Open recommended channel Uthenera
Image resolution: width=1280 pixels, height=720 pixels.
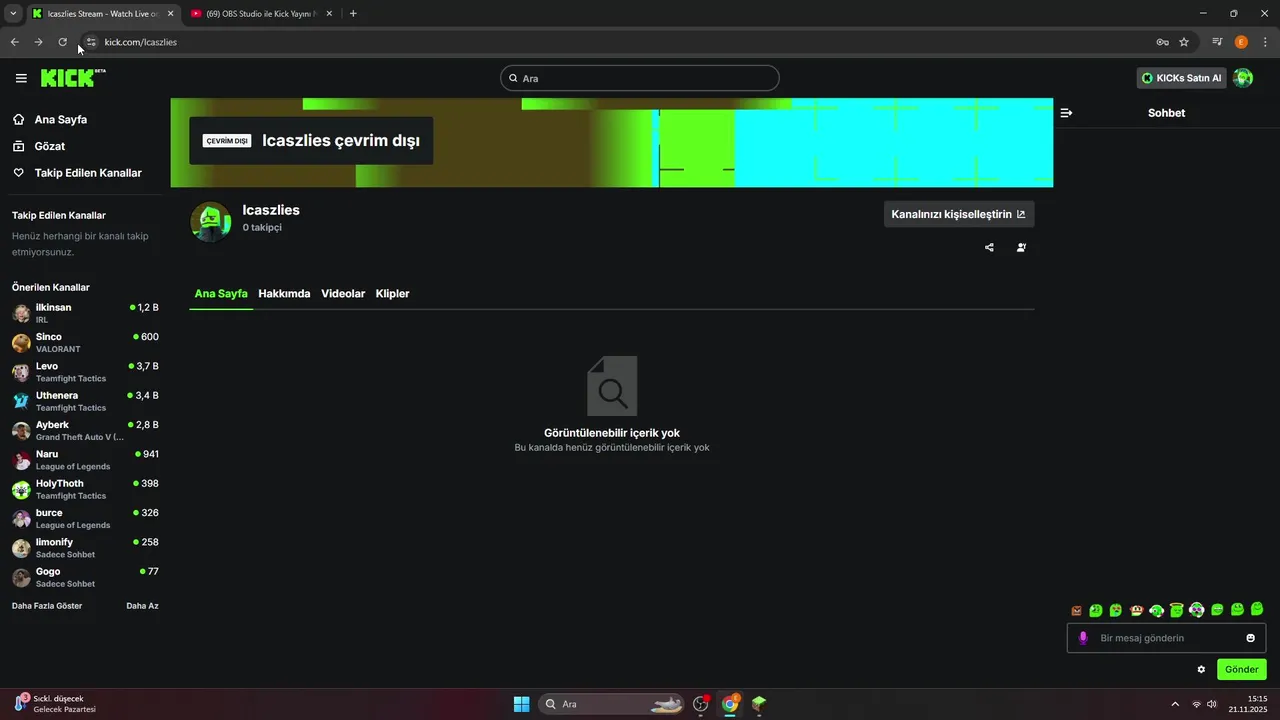click(x=85, y=401)
